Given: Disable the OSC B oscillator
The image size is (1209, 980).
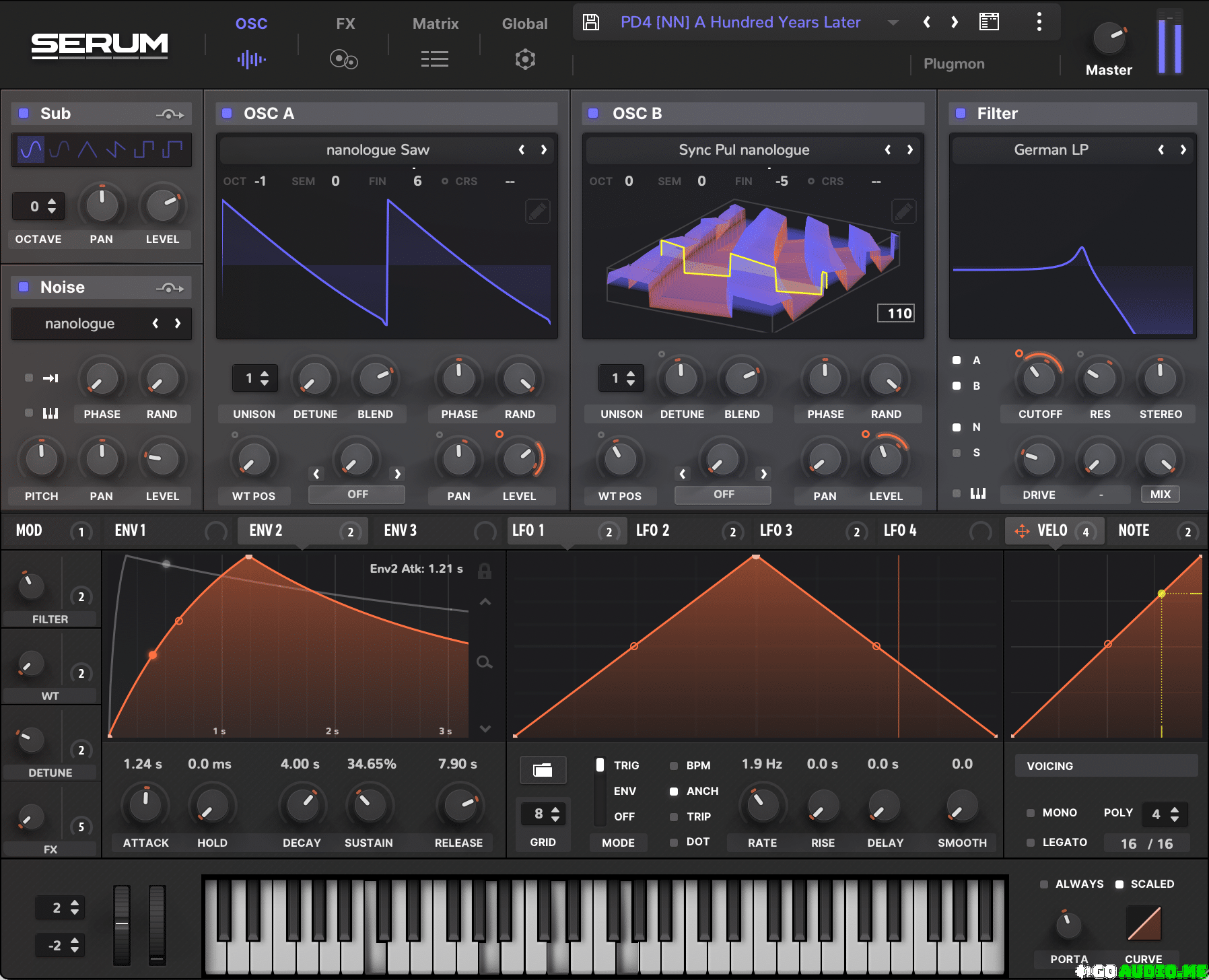Looking at the screenshot, I should click(593, 113).
